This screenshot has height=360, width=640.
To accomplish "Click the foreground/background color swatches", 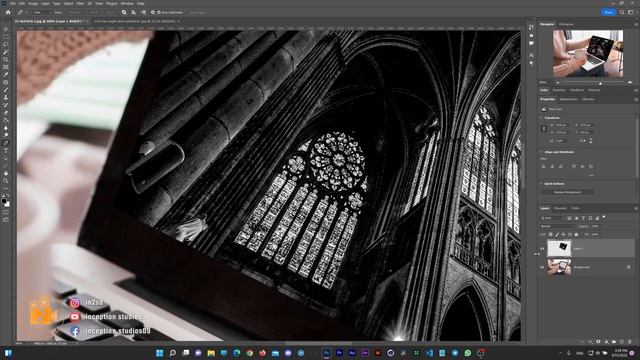I will coord(5,202).
